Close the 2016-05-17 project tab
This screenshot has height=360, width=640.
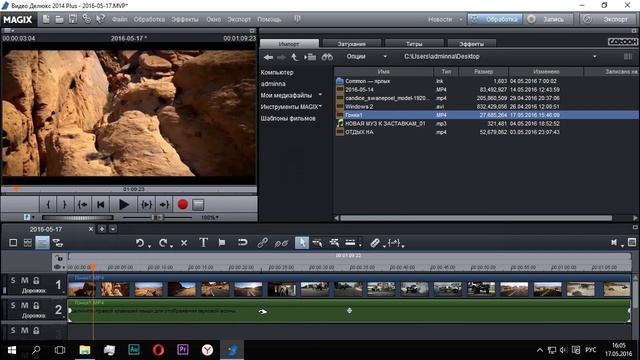tap(91, 229)
